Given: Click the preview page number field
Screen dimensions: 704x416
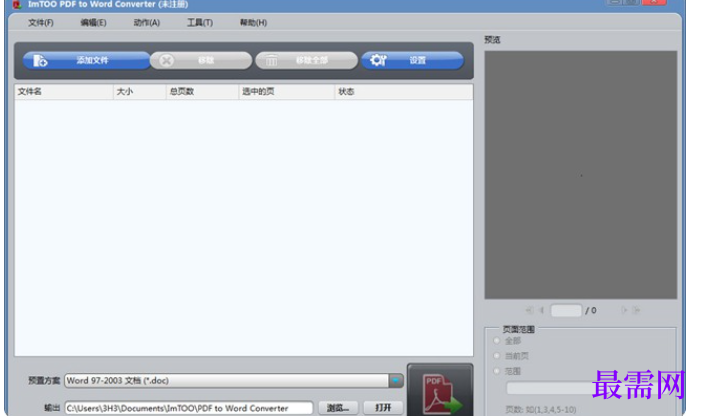Looking at the screenshot, I should click(566, 310).
